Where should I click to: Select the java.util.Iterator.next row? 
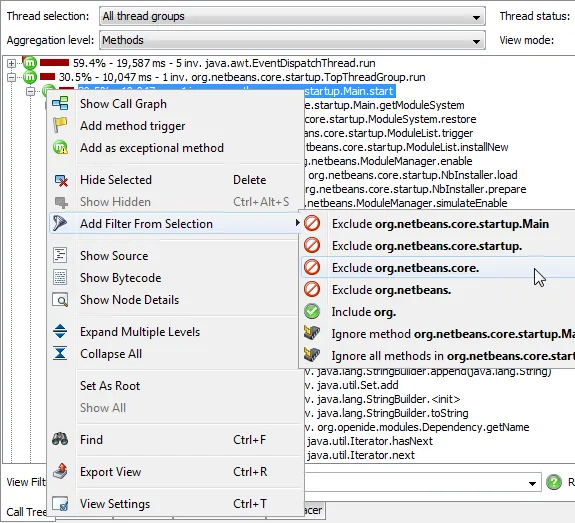pos(361,455)
